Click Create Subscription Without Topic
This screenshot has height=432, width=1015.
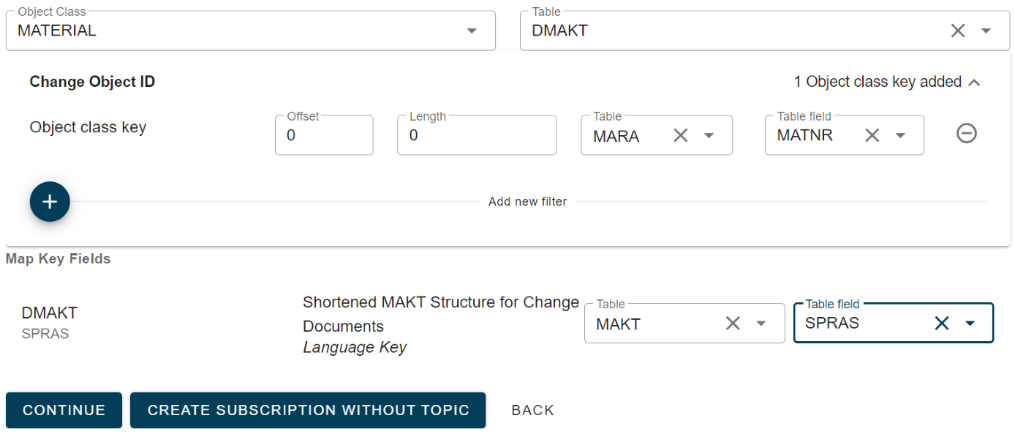pyautogui.click(x=308, y=410)
